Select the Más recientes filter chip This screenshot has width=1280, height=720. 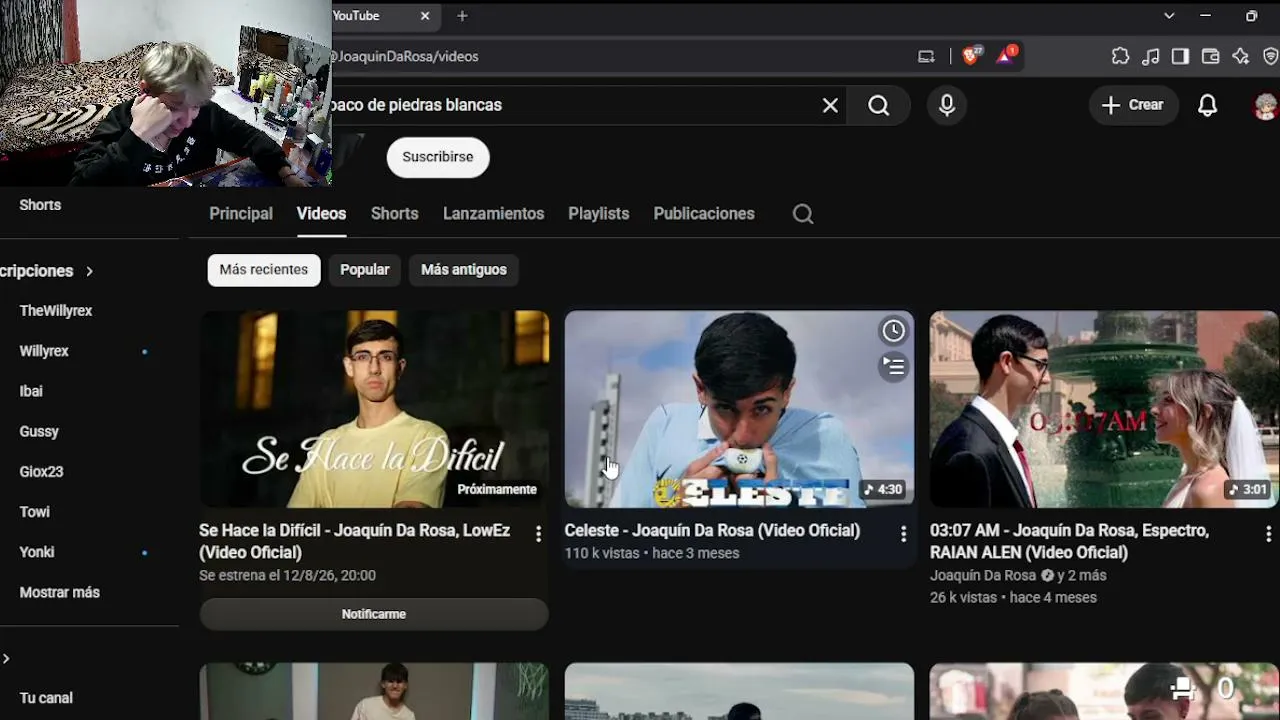point(264,270)
